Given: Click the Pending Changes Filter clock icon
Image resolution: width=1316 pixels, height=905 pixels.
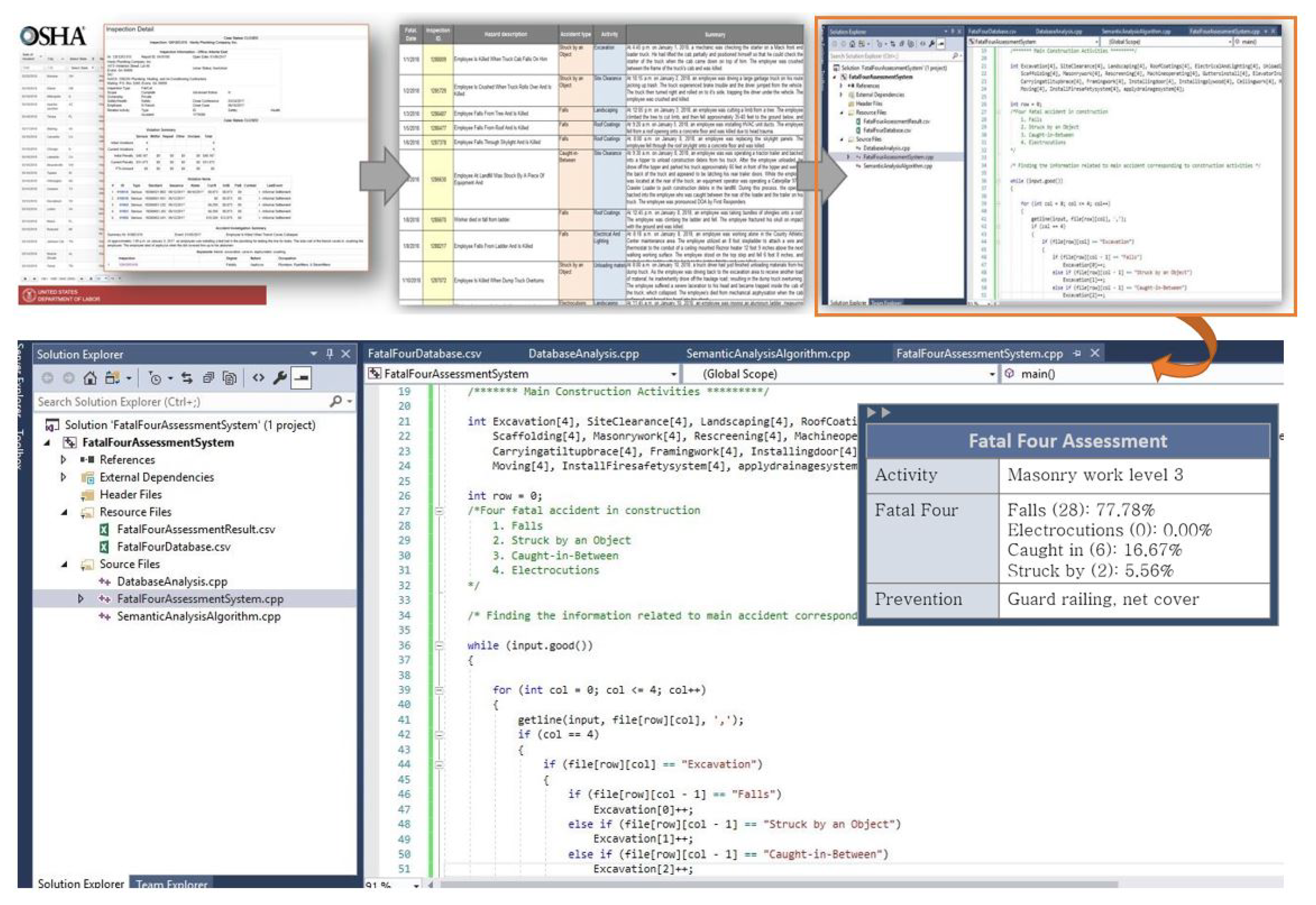Looking at the screenshot, I should (155, 378).
